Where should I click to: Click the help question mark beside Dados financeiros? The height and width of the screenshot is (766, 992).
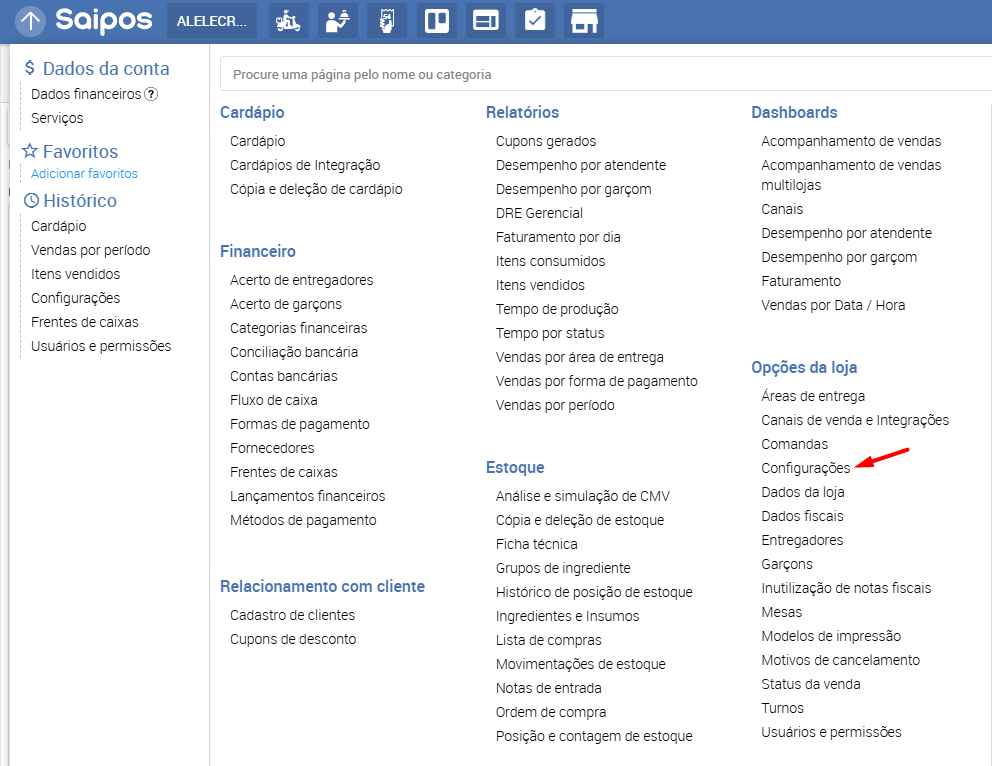[x=151, y=94]
